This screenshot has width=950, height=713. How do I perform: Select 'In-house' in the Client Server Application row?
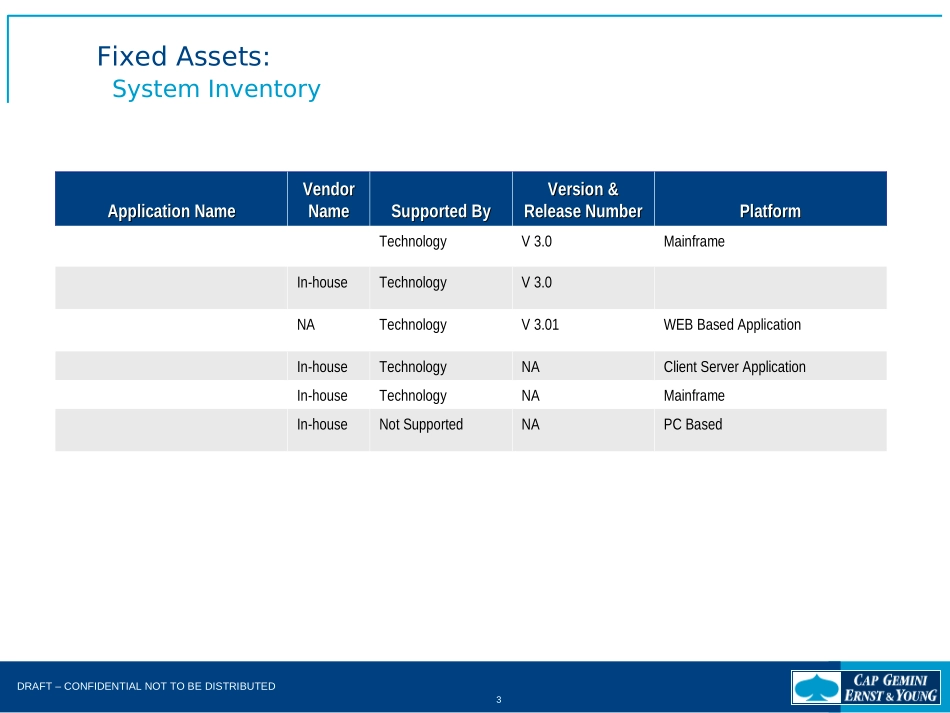coord(322,367)
